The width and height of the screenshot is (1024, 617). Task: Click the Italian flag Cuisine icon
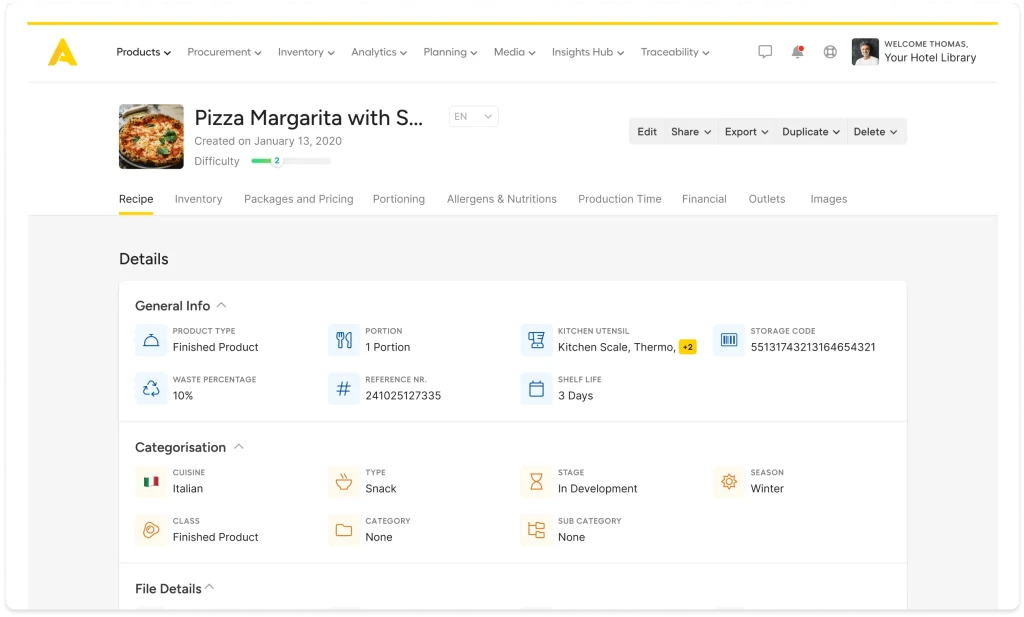click(x=151, y=481)
